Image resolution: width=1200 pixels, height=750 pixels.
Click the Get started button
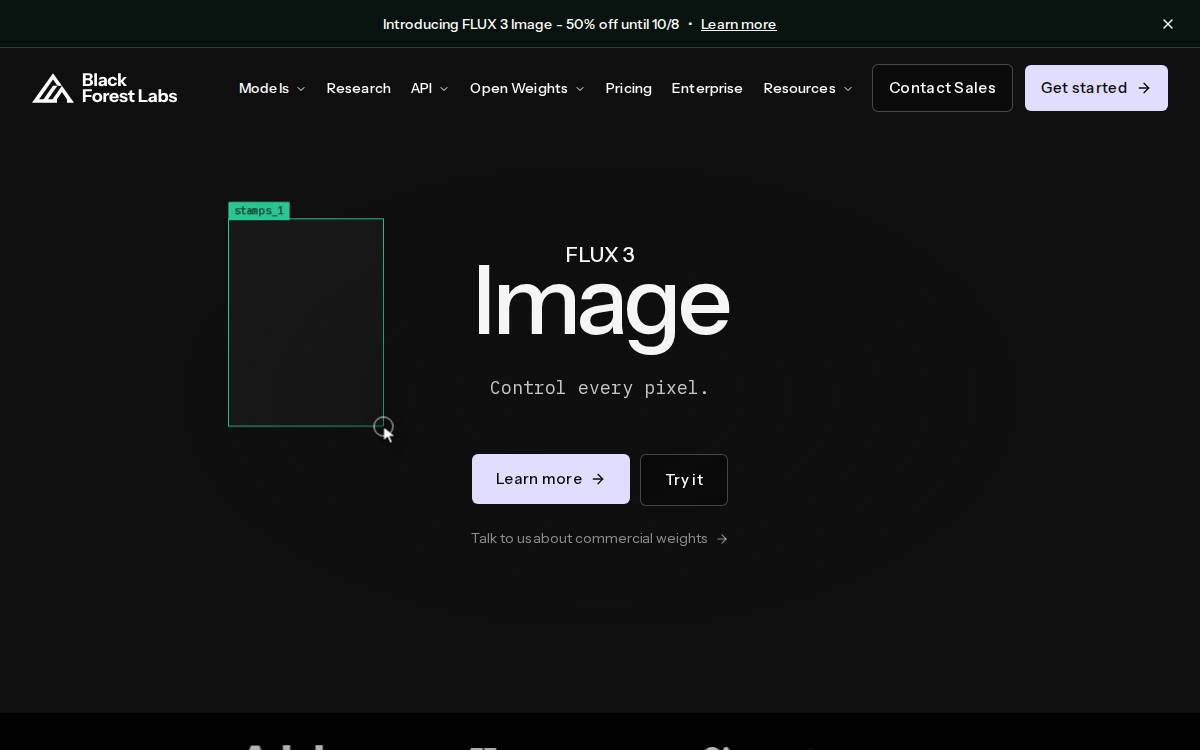coord(1096,88)
